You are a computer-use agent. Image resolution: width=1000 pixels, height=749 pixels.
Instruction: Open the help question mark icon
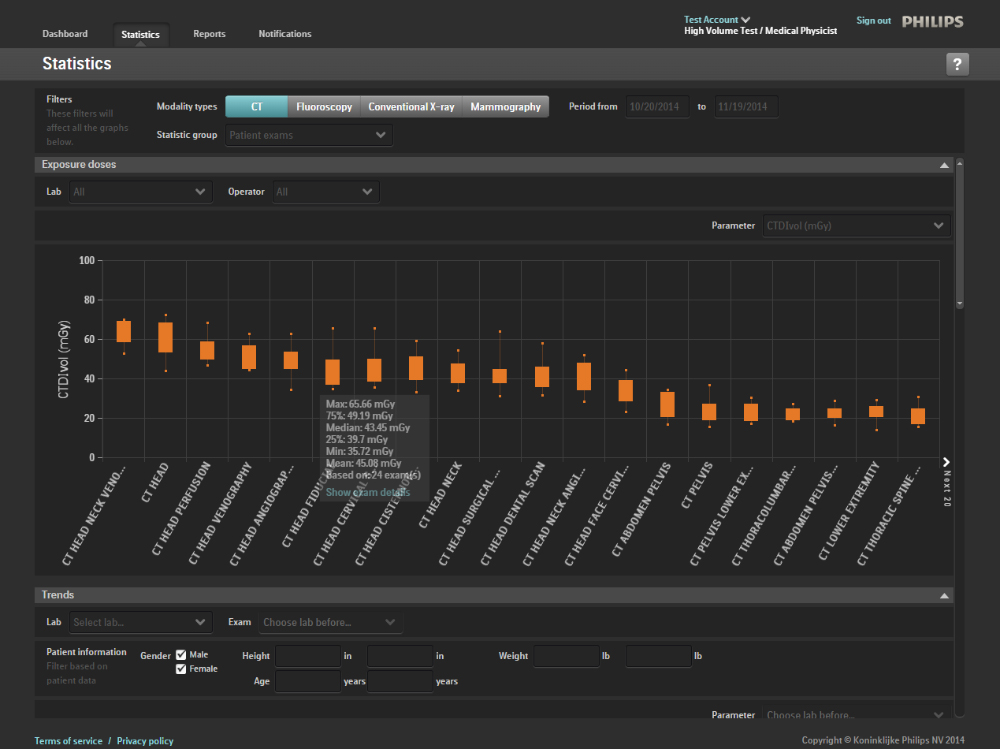957,65
